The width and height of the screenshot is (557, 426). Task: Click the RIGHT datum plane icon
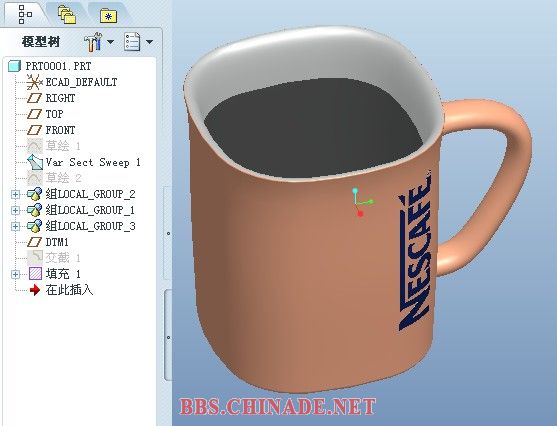pyautogui.click(x=34, y=98)
